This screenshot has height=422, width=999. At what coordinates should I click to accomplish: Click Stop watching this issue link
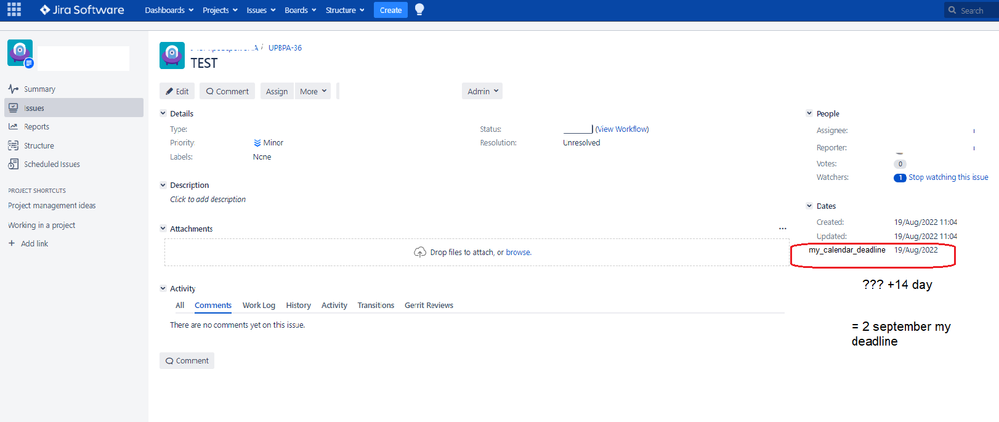[x=949, y=178]
